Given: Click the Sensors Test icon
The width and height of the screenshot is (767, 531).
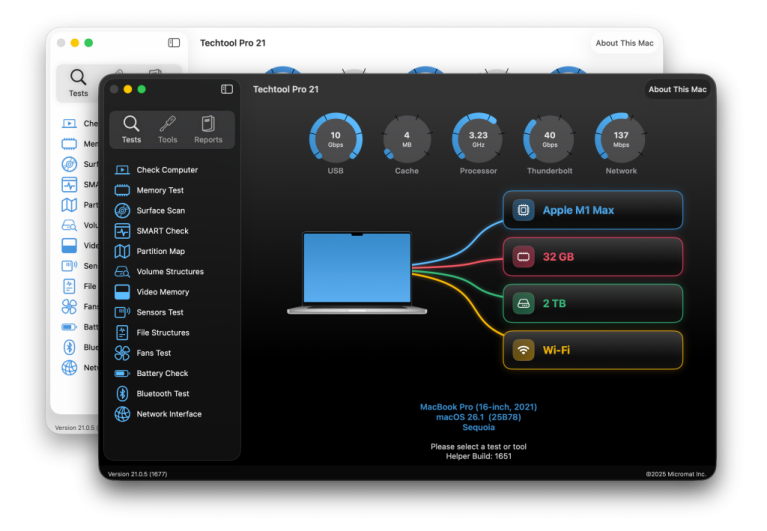Looking at the screenshot, I should [x=122, y=312].
